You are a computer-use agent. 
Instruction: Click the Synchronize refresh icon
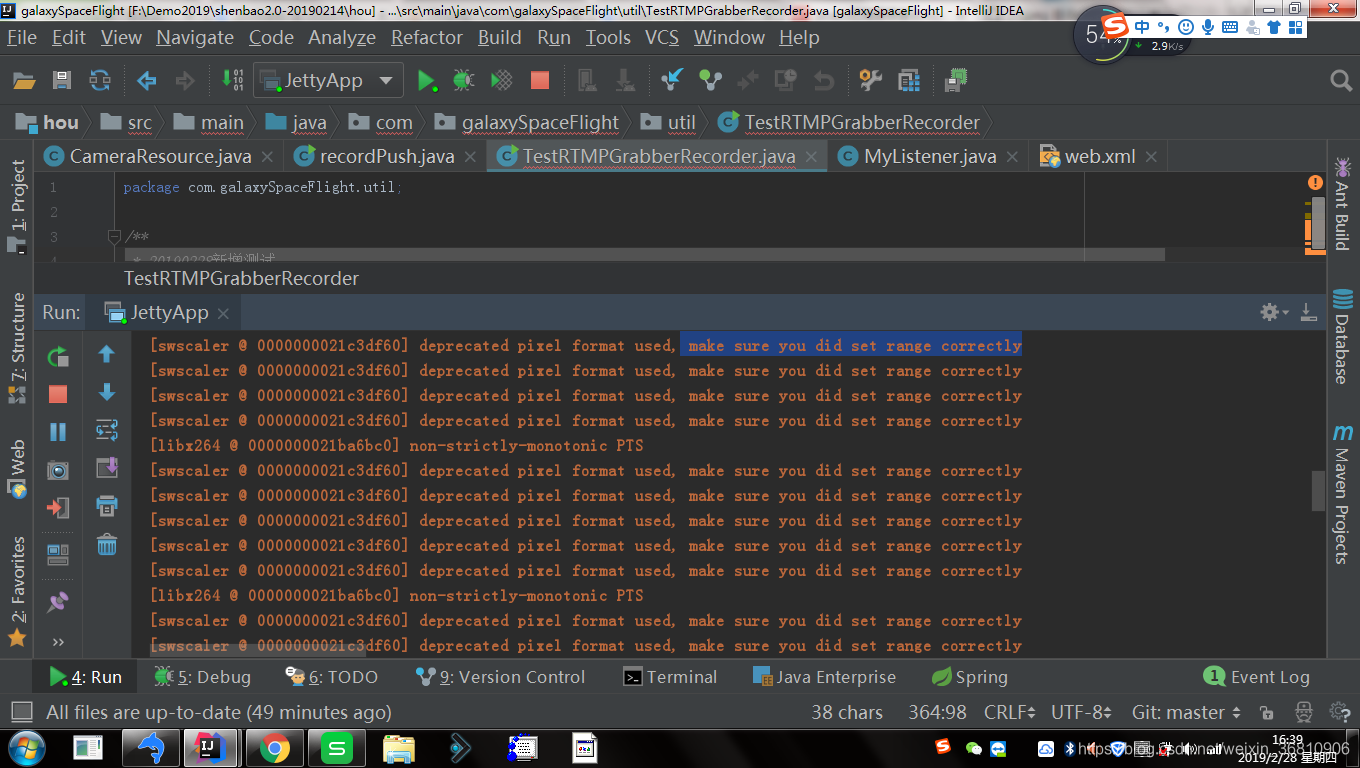tap(100, 80)
